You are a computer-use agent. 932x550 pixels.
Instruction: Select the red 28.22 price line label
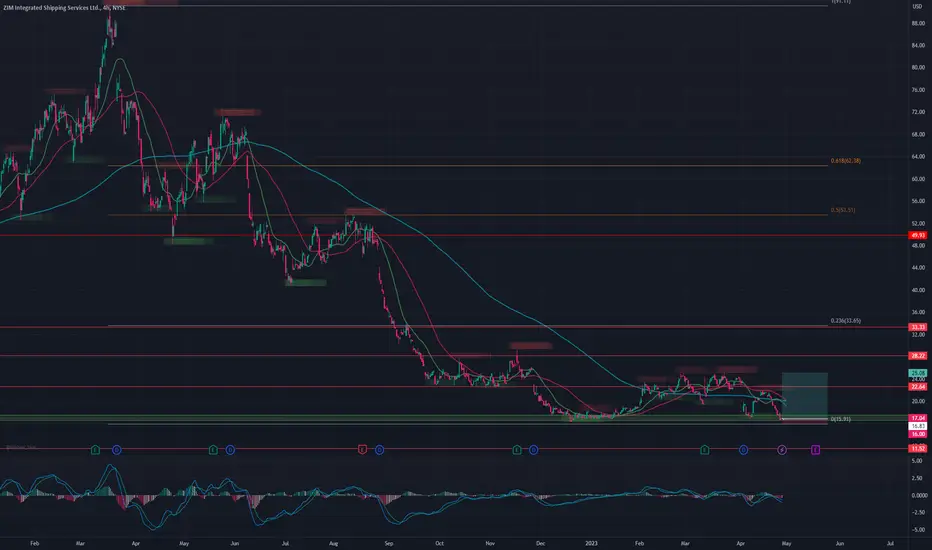(918, 356)
